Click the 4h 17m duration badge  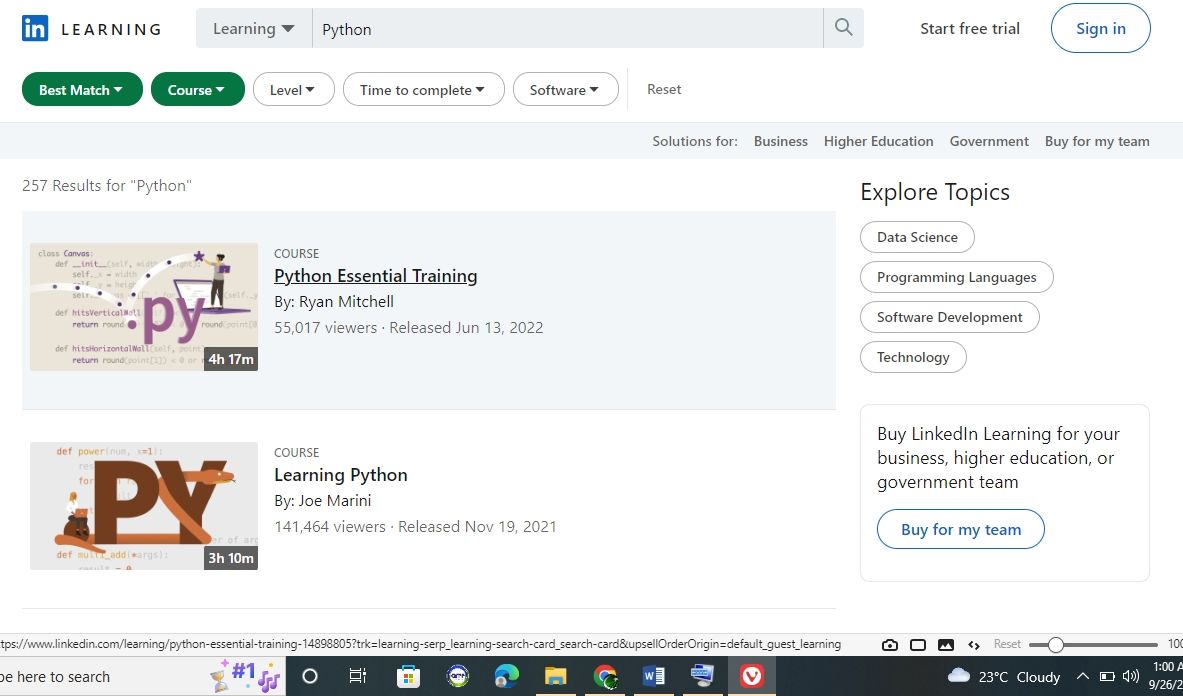click(x=231, y=359)
